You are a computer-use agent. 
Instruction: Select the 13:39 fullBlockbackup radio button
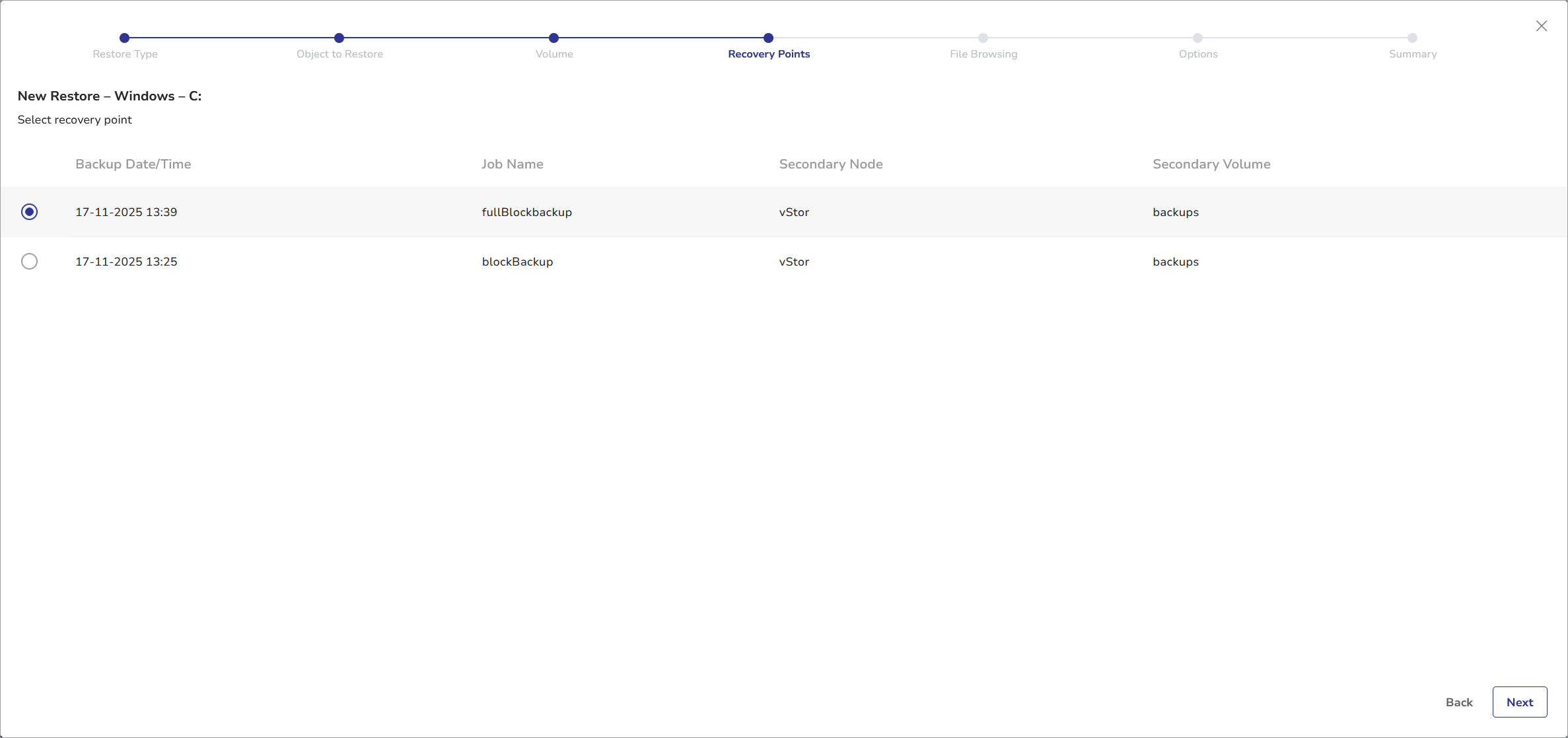[29, 212]
